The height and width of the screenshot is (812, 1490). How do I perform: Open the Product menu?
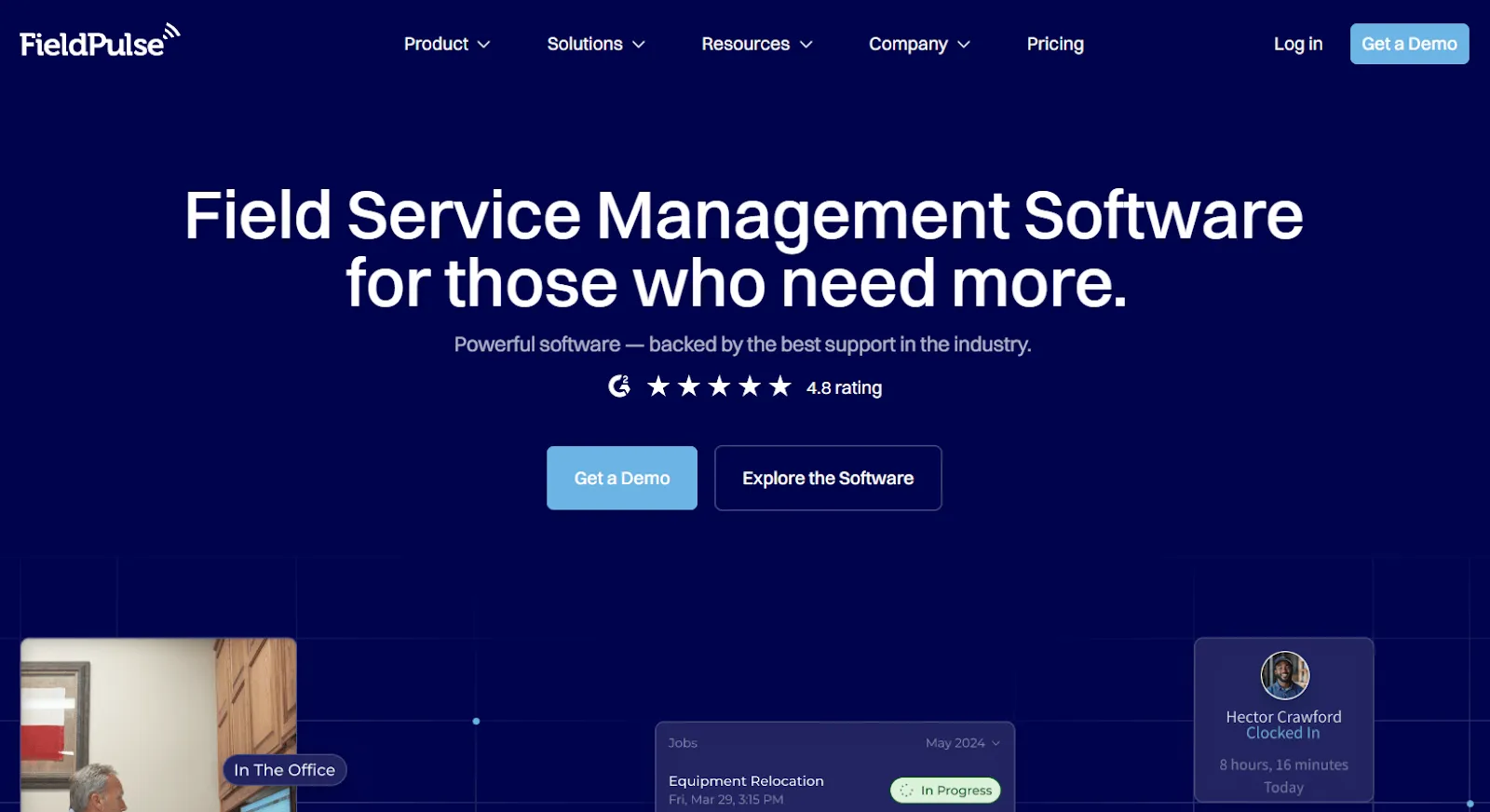(x=447, y=44)
